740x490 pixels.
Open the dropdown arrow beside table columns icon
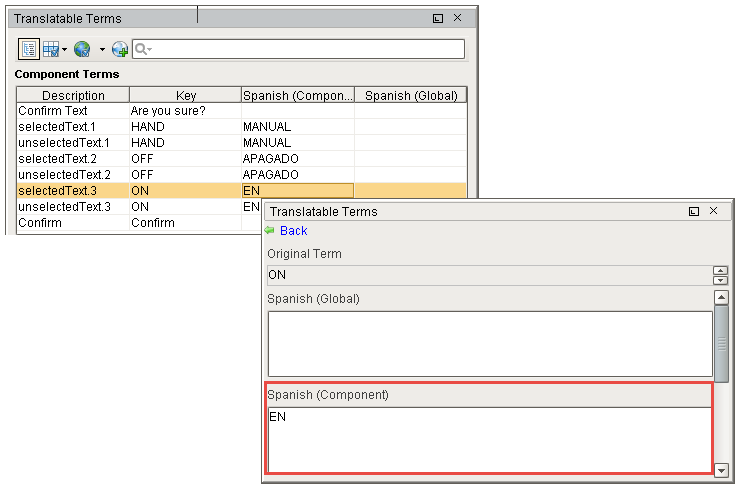(64, 49)
